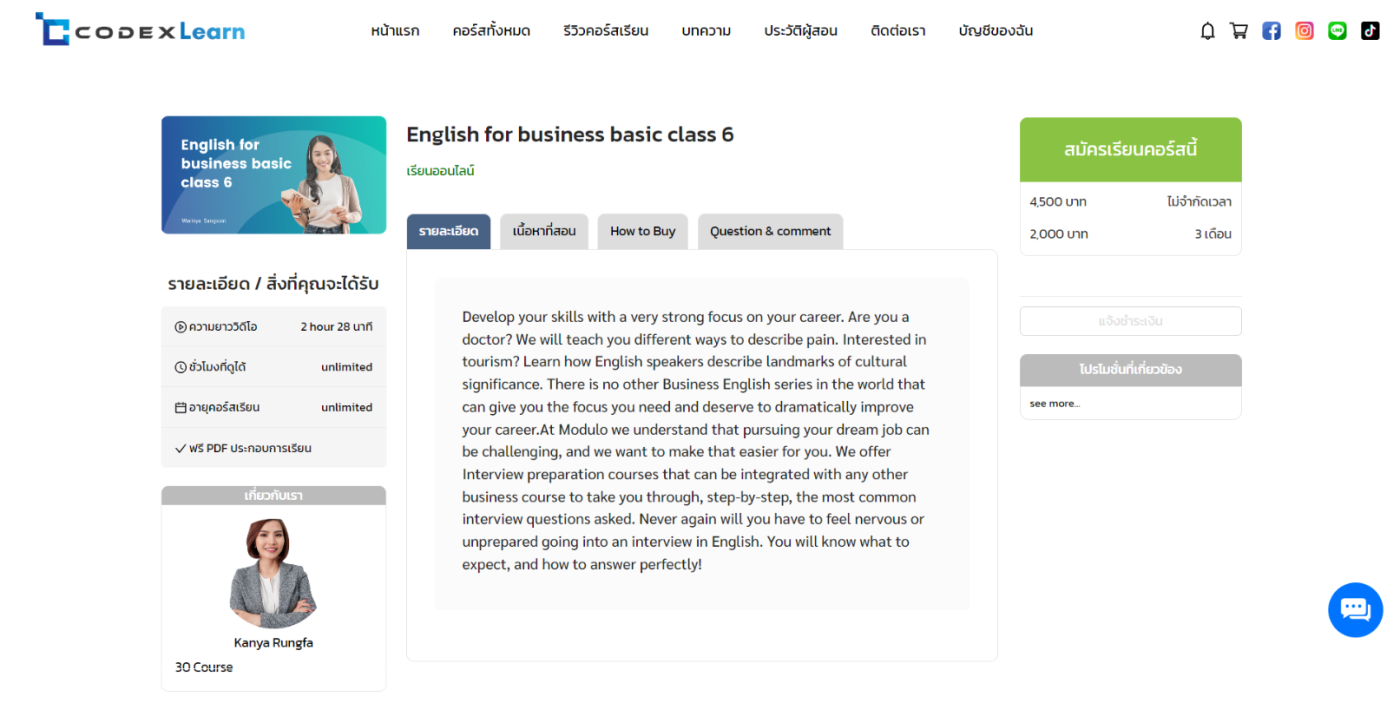The image size is (1400, 723).
Task: Open บัญชีของฉัน menu item
Action: (995, 31)
